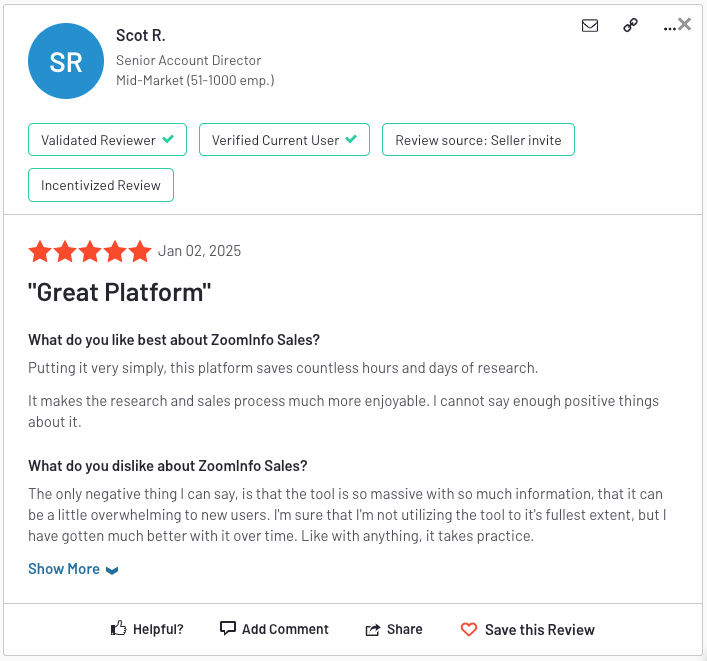Screen dimensions: 707x661
Task: Open Scot R. reviewer name
Action: (x=141, y=35)
